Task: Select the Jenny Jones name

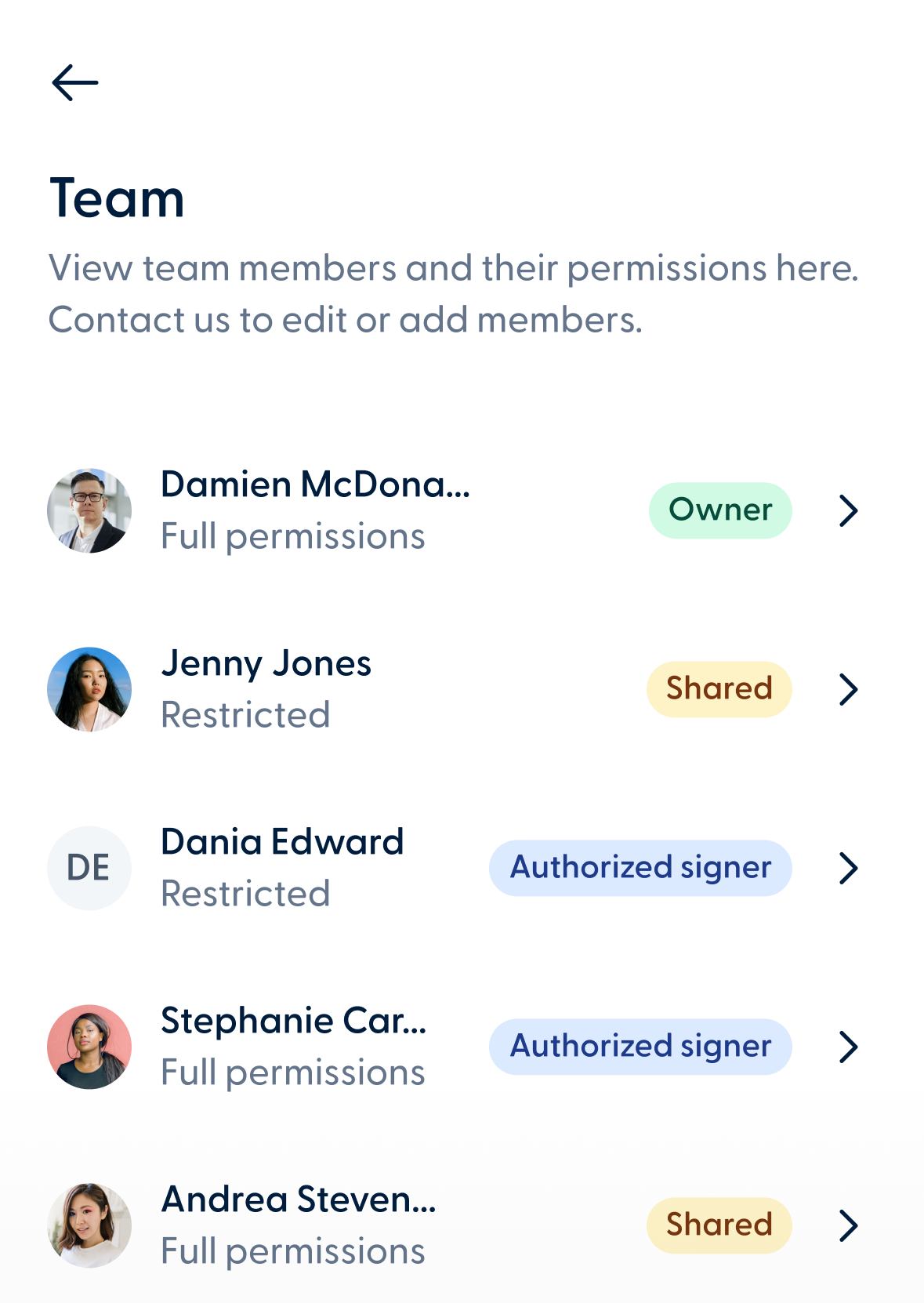Action: tap(266, 664)
